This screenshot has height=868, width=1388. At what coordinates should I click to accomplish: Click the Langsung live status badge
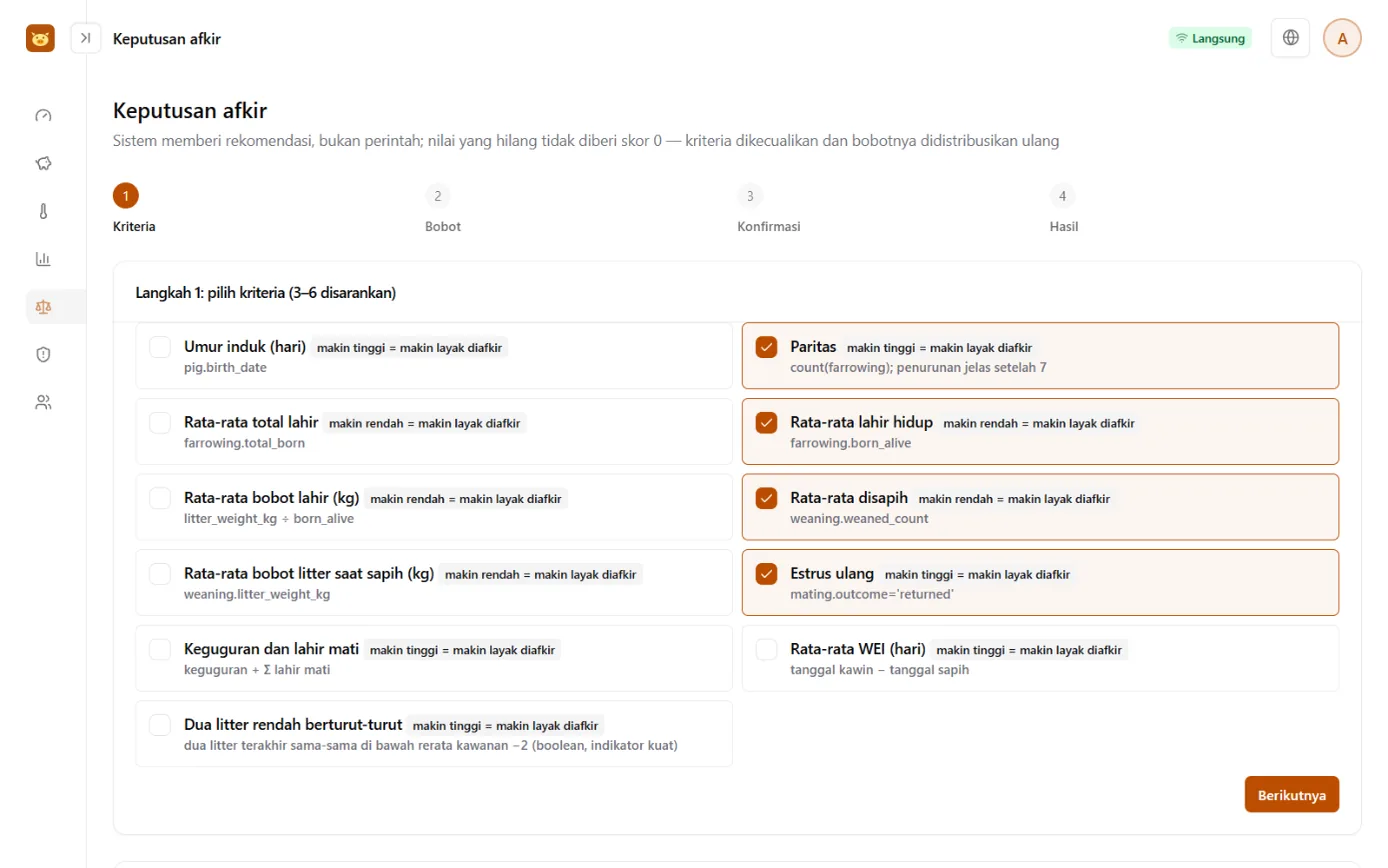click(x=1210, y=38)
